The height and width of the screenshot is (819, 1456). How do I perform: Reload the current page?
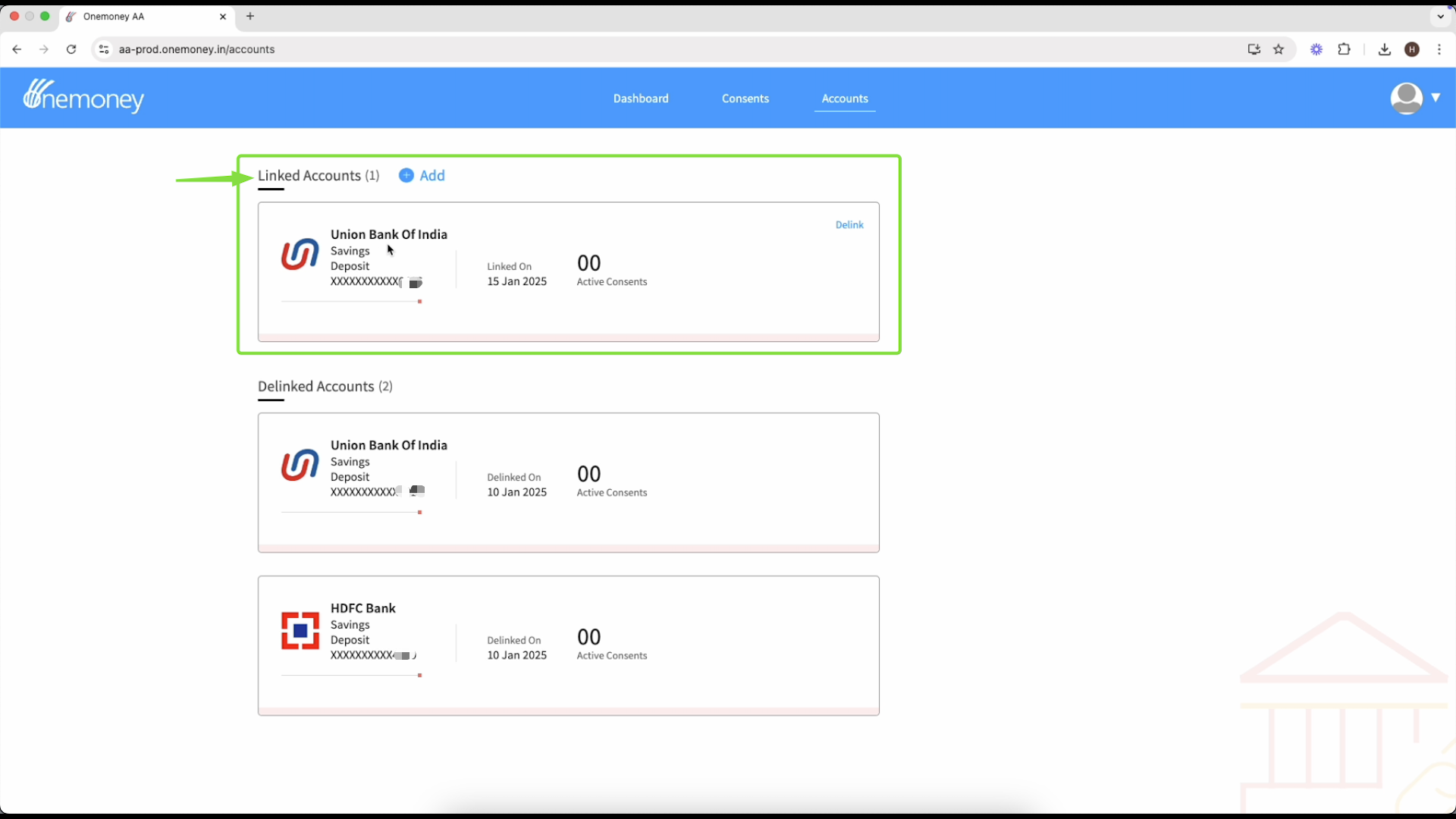click(x=71, y=49)
